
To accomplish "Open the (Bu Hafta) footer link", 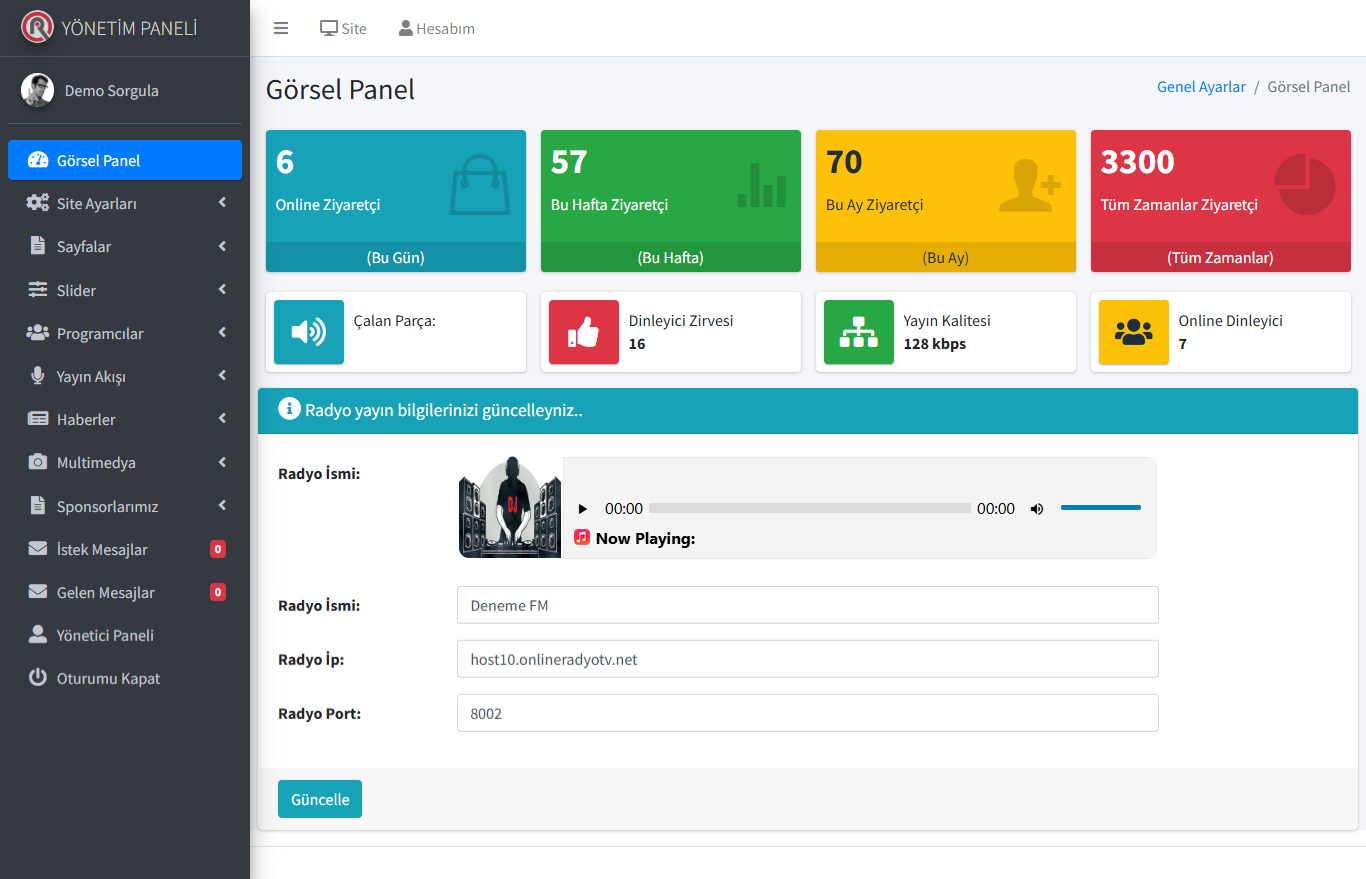I will [x=670, y=257].
